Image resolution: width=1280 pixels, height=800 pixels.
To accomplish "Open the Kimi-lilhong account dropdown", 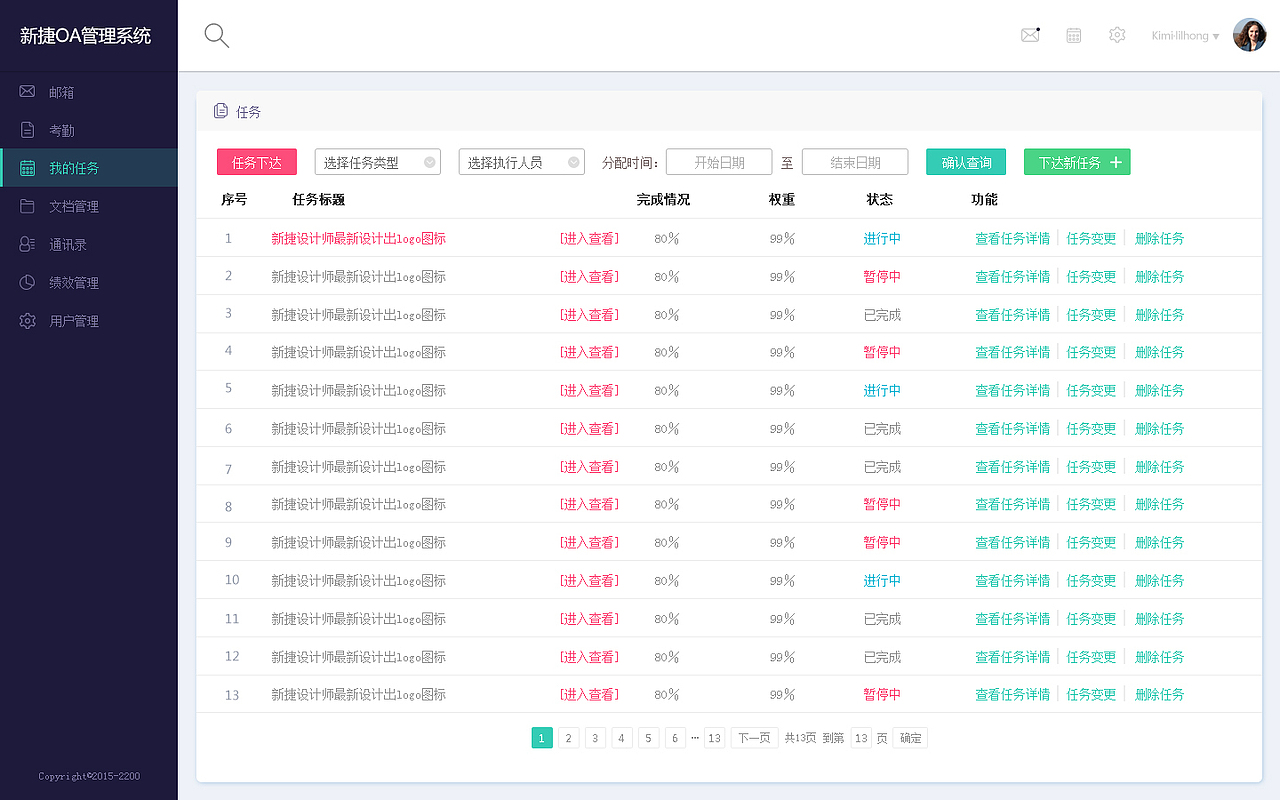I will [x=1185, y=35].
